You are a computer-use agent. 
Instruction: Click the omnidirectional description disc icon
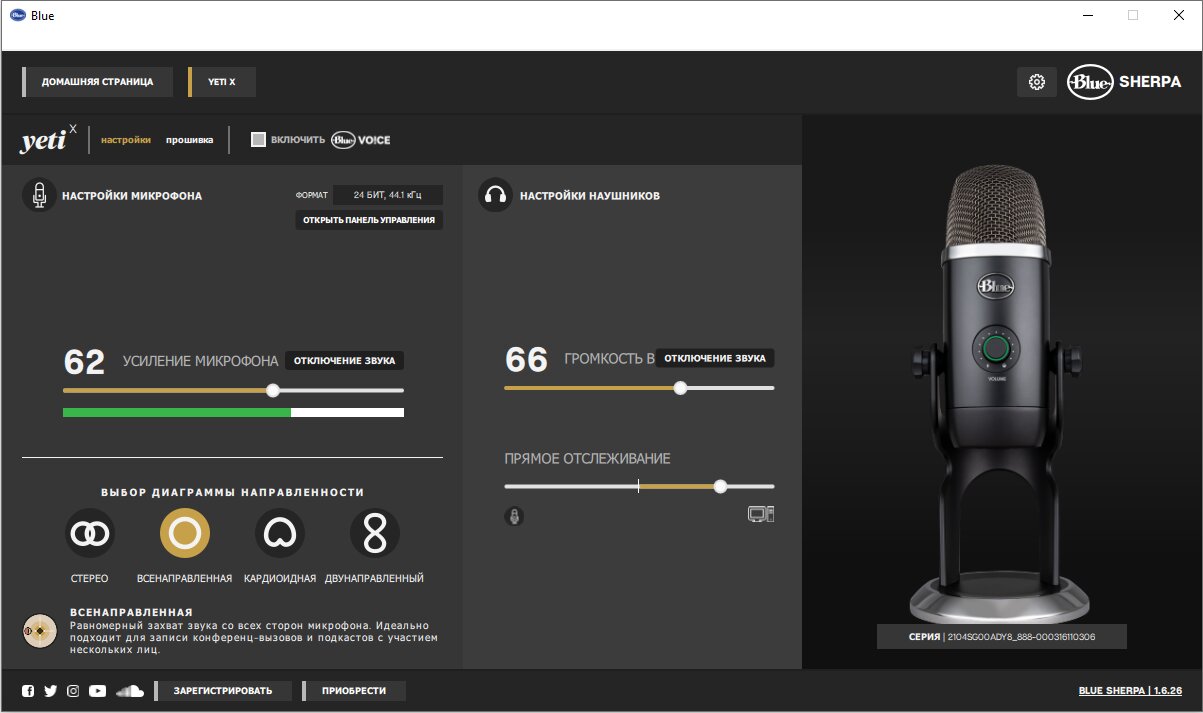click(39, 630)
